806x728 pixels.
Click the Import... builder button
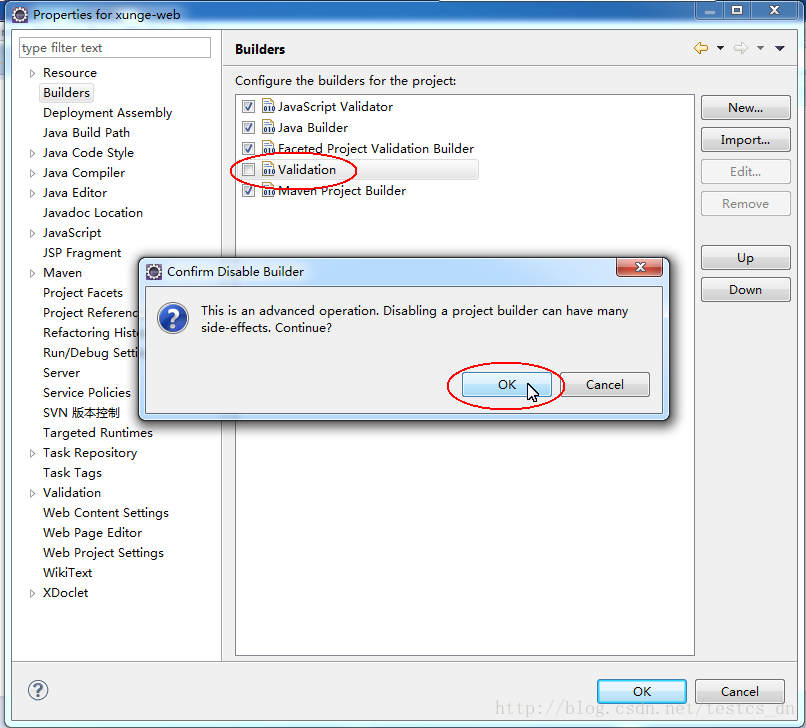click(x=745, y=139)
